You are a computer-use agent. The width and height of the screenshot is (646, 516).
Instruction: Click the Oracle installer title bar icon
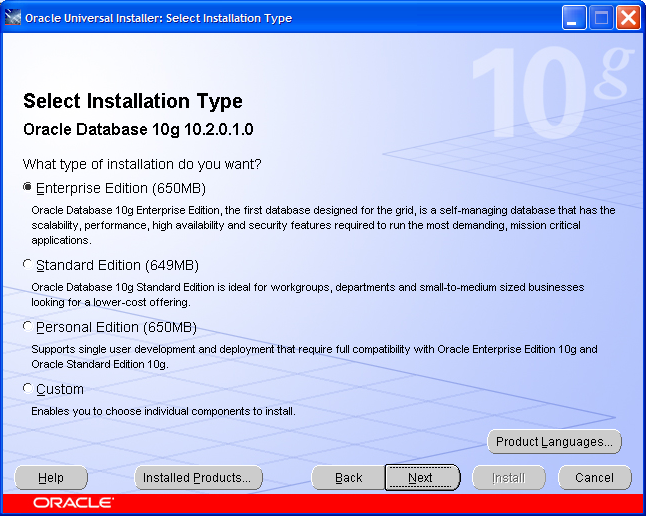[12, 18]
